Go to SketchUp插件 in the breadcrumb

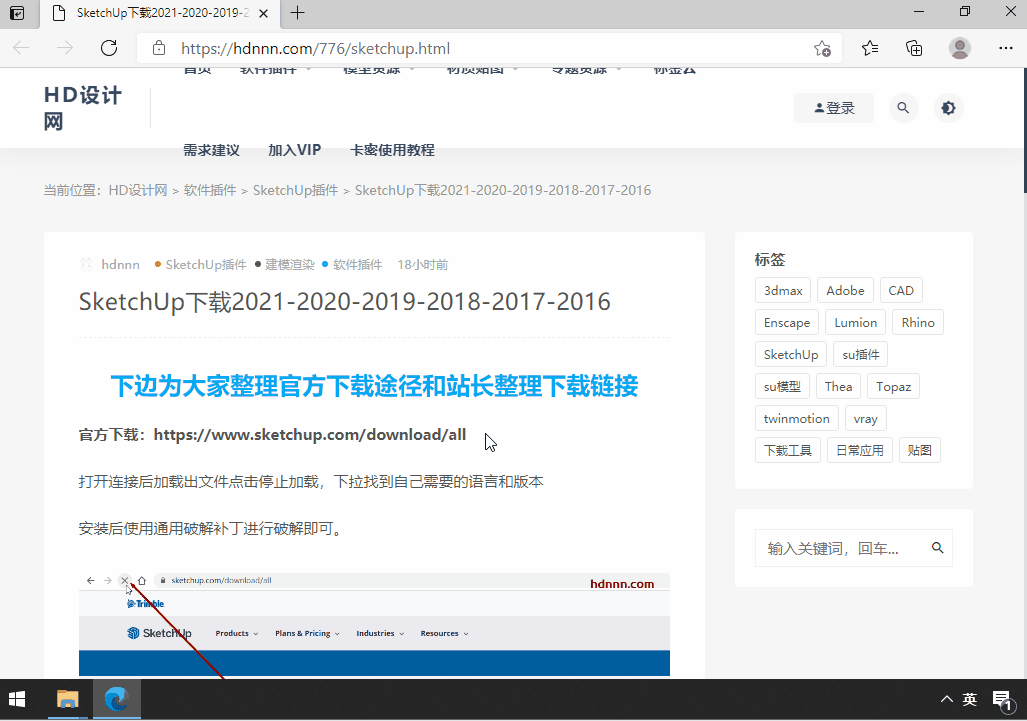pyautogui.click(x=295, y=191)
